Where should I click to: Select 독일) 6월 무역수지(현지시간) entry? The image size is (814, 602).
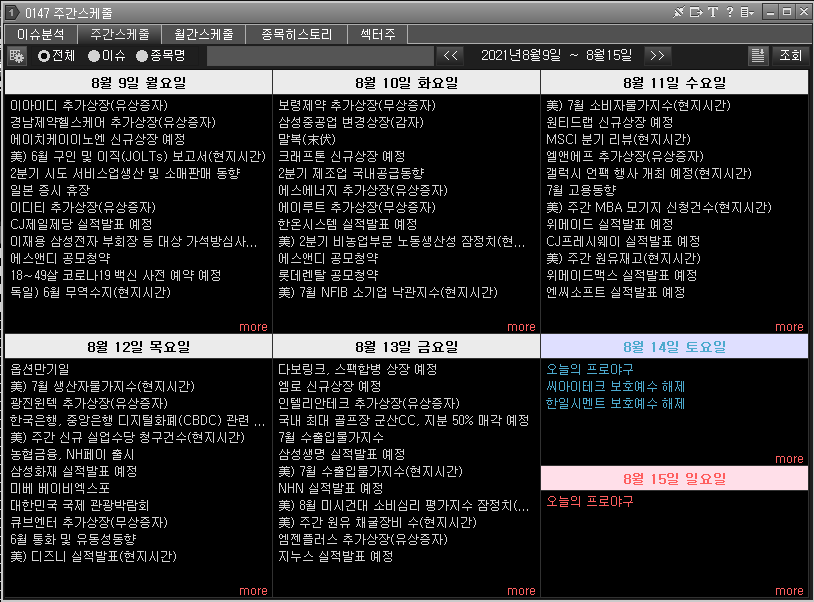click(90, 292)
